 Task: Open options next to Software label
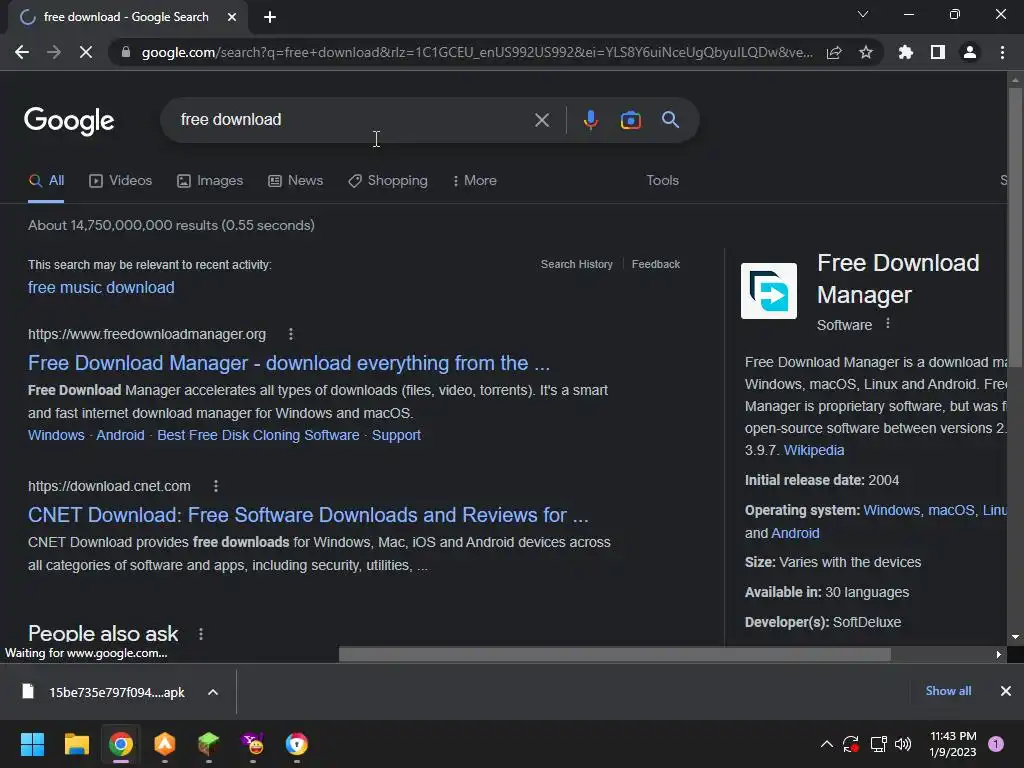888,324
